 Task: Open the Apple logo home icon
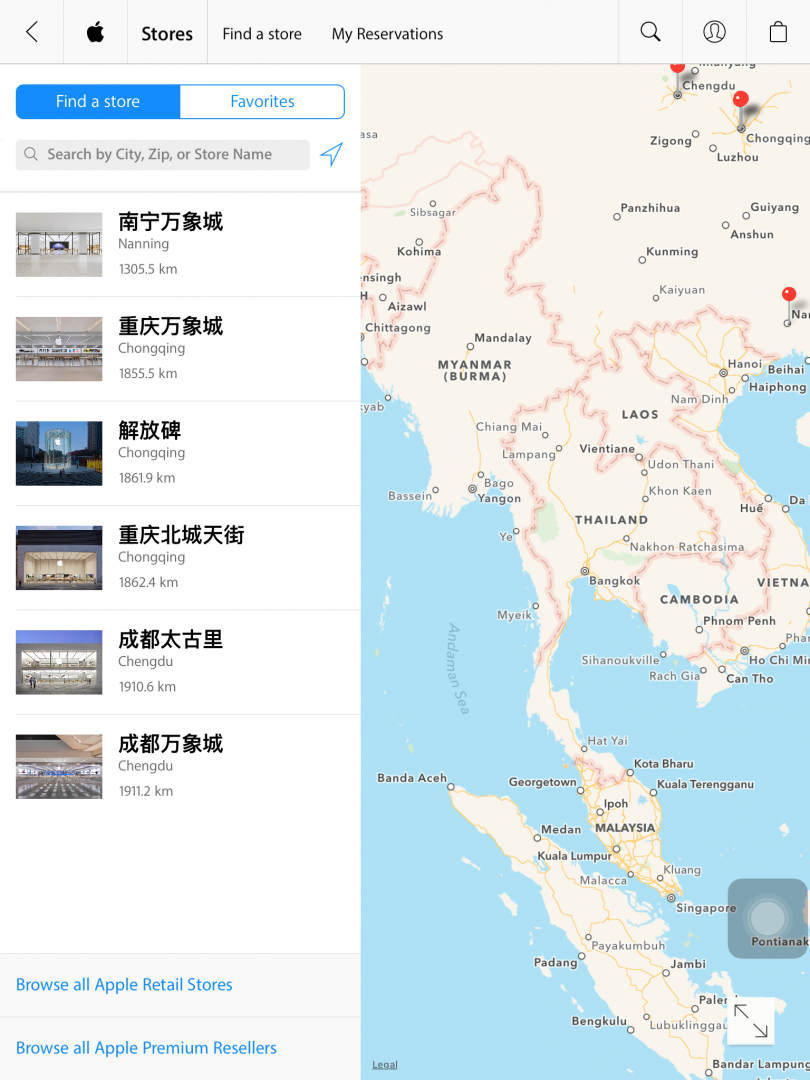click(95, 32)
